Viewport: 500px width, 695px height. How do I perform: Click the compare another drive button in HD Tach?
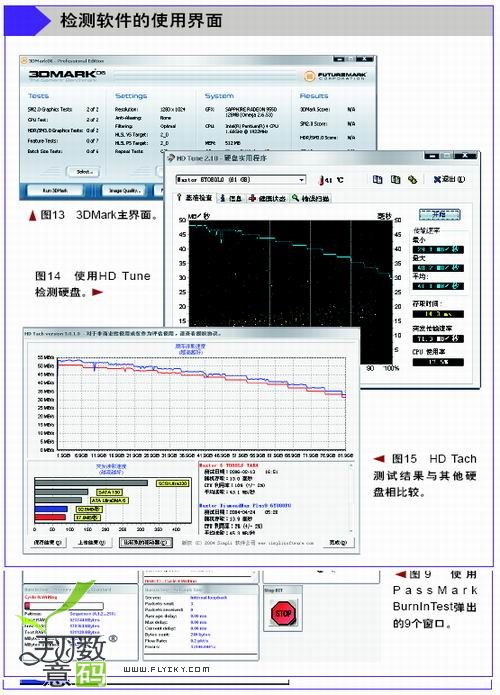[145, 542]
